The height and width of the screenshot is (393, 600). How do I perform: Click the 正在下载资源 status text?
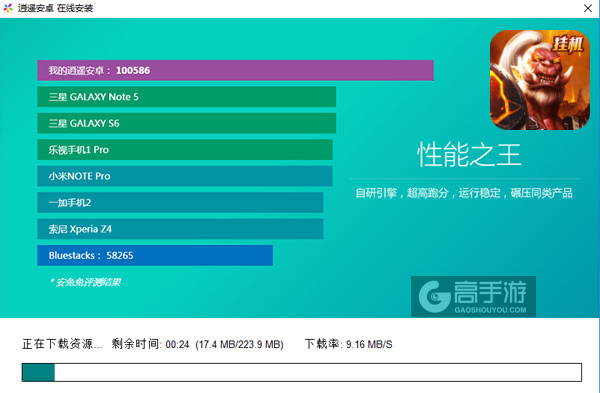62,344
